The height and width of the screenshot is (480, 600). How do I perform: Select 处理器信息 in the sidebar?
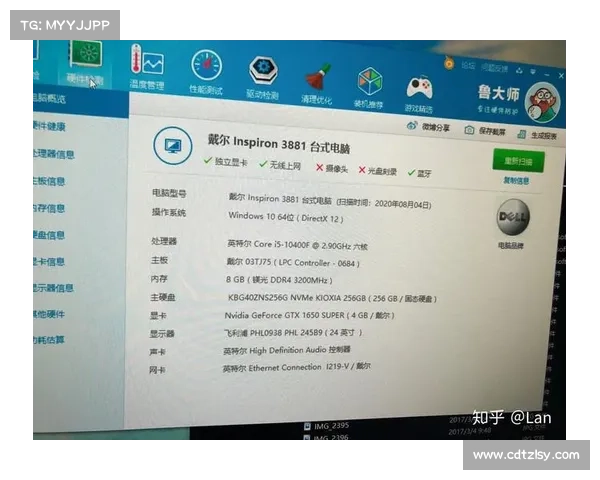click(x=54, y=154)
